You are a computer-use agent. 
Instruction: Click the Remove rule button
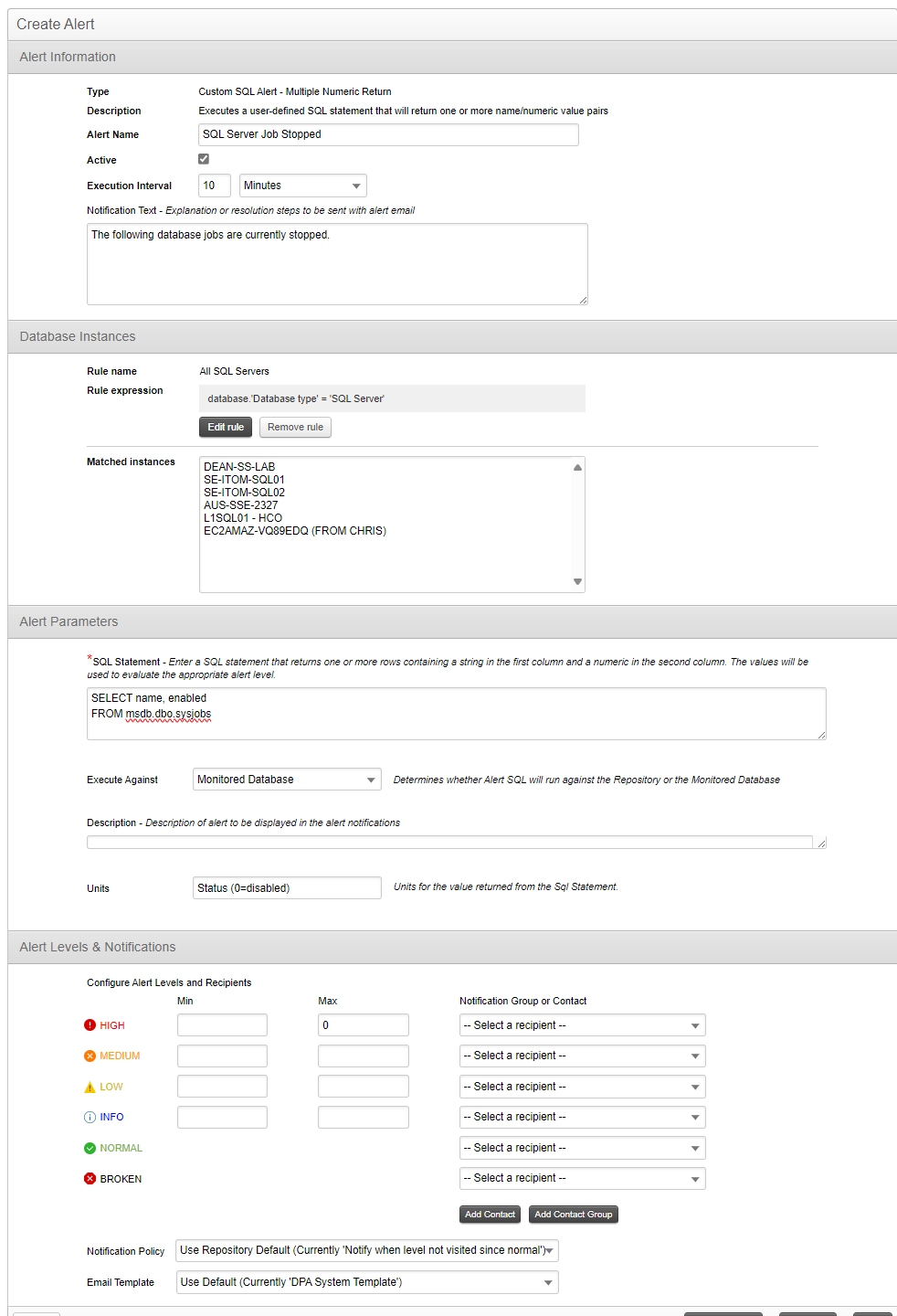coord(295,427)
